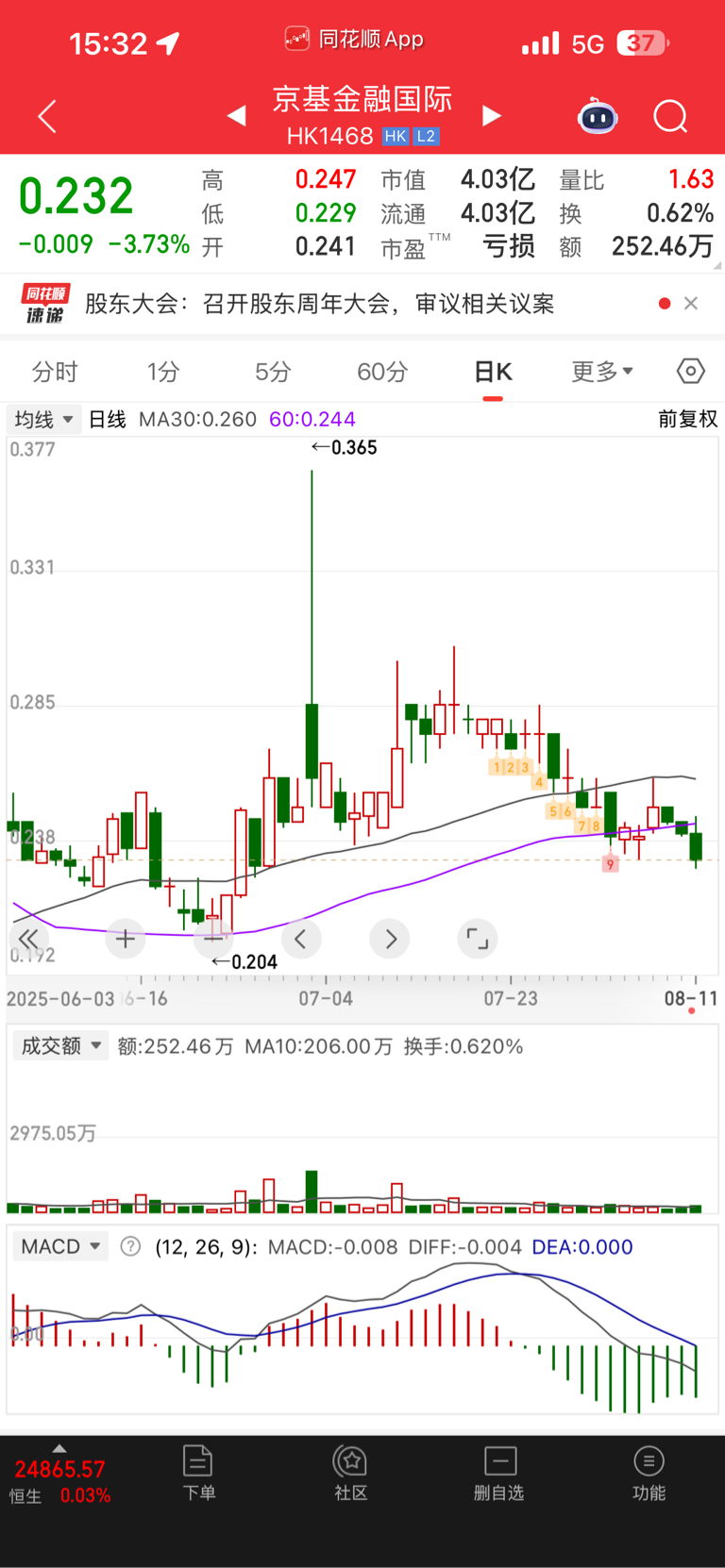This screenshot has width=725, height=1568.
Task: Tap the 0.204 low-price marker
Action: pyautogui.click(x=244, y=962)
